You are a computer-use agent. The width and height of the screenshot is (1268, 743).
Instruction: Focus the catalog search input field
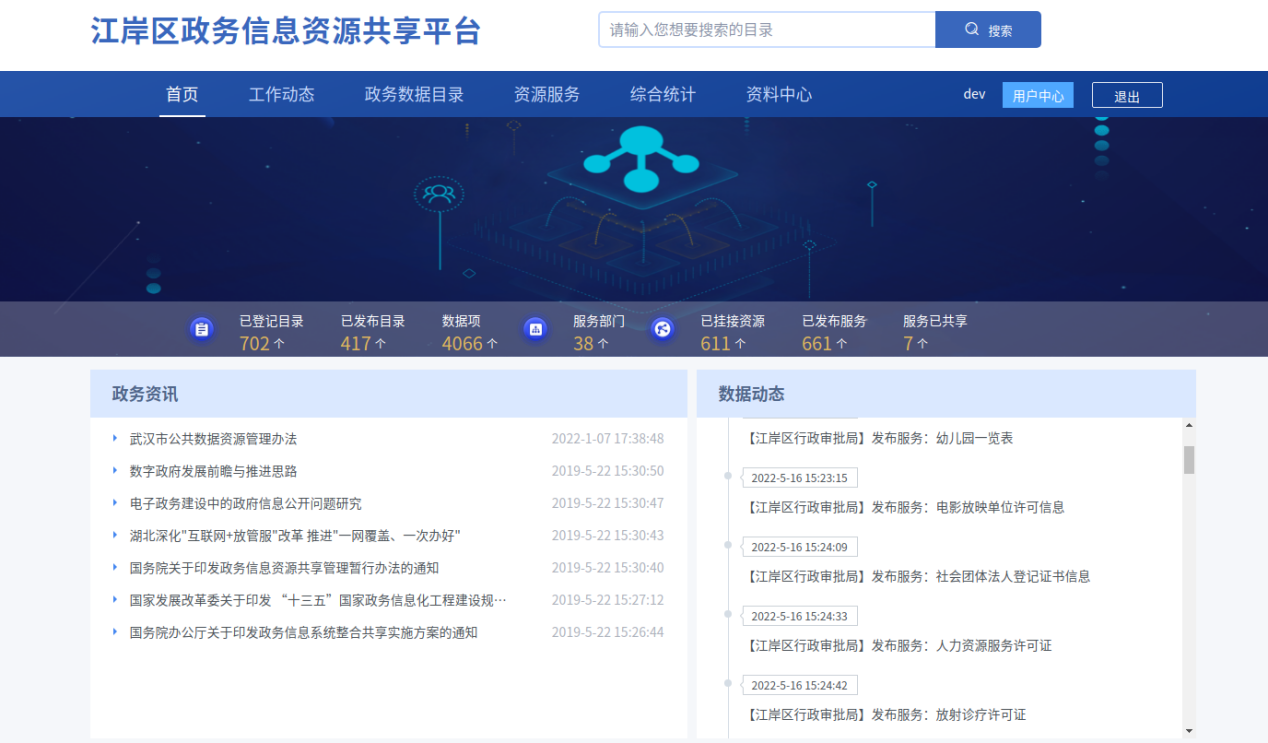pos(766,30)
